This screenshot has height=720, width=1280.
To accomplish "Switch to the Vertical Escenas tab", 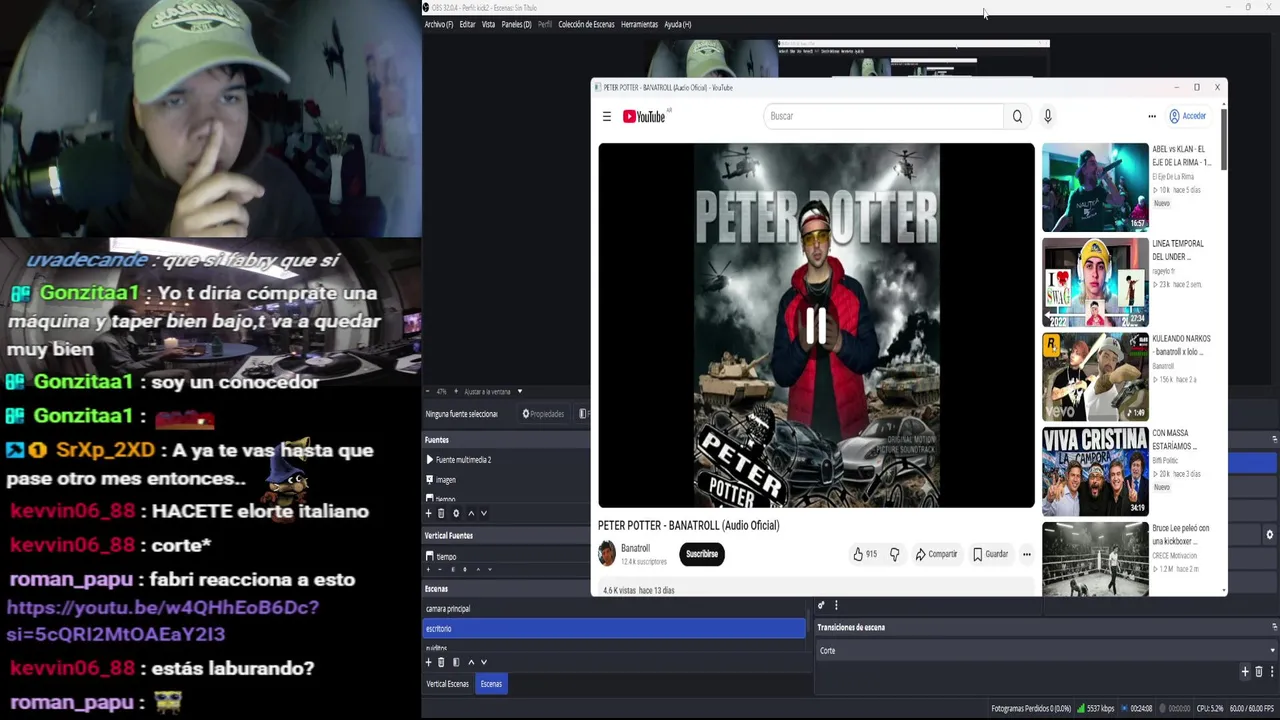I will tap(447, 684).
